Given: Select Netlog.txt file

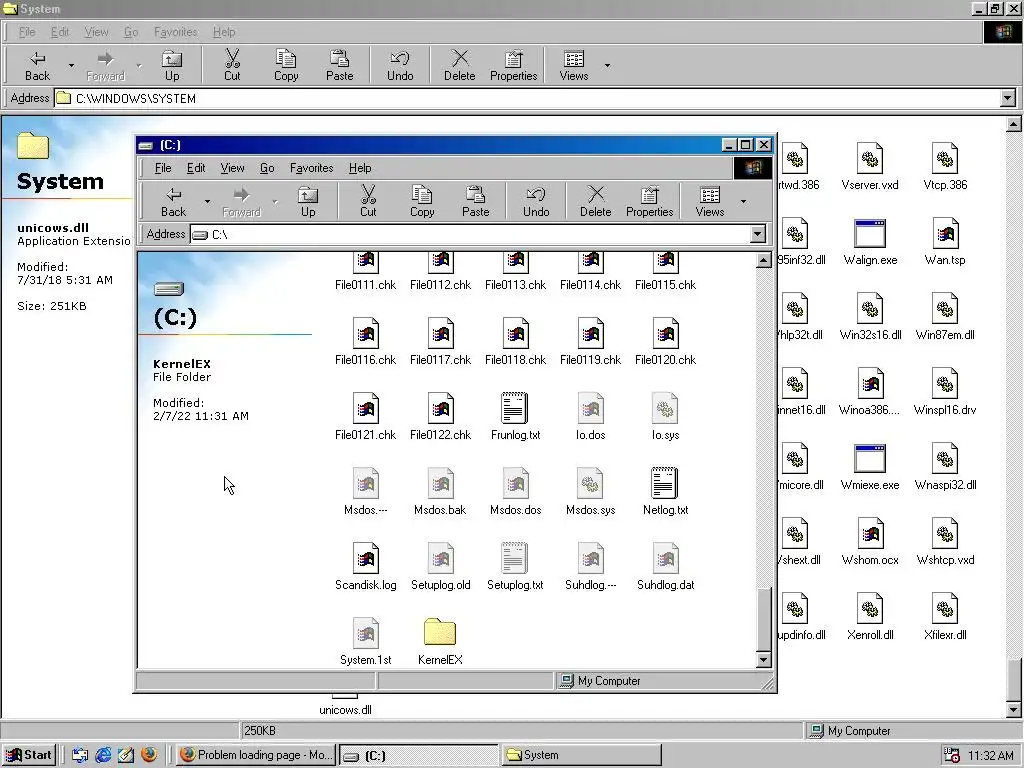Looking at the screenshot, I should pos(665,492).
